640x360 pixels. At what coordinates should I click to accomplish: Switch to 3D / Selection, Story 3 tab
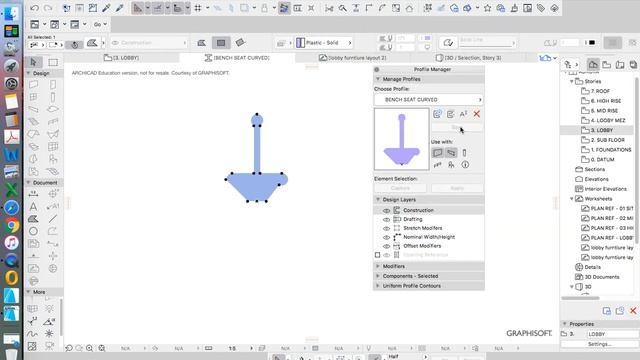click(469, 58)
